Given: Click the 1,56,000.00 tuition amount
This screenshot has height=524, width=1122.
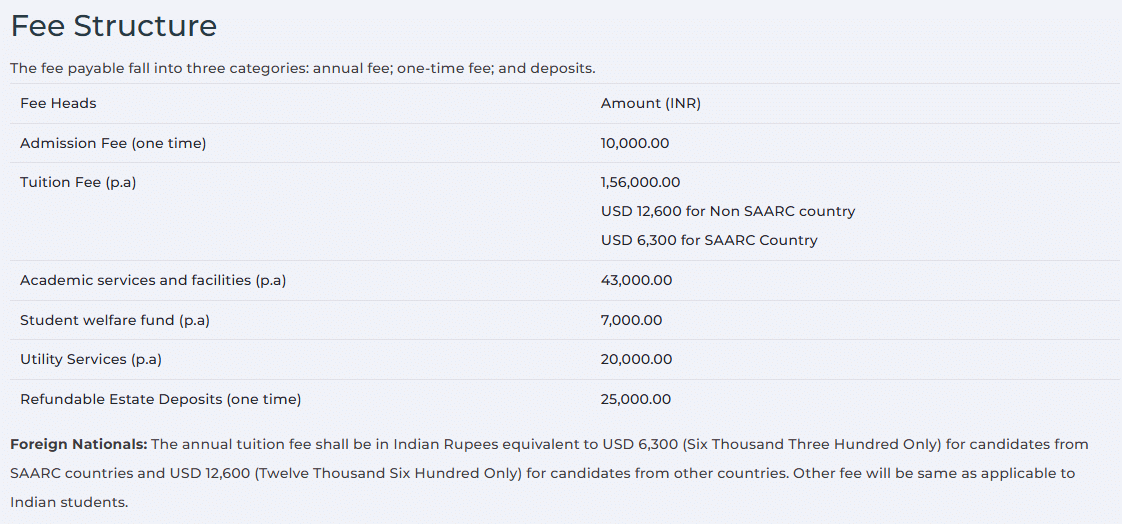Looking at the screenshot, I should [640, 182].
